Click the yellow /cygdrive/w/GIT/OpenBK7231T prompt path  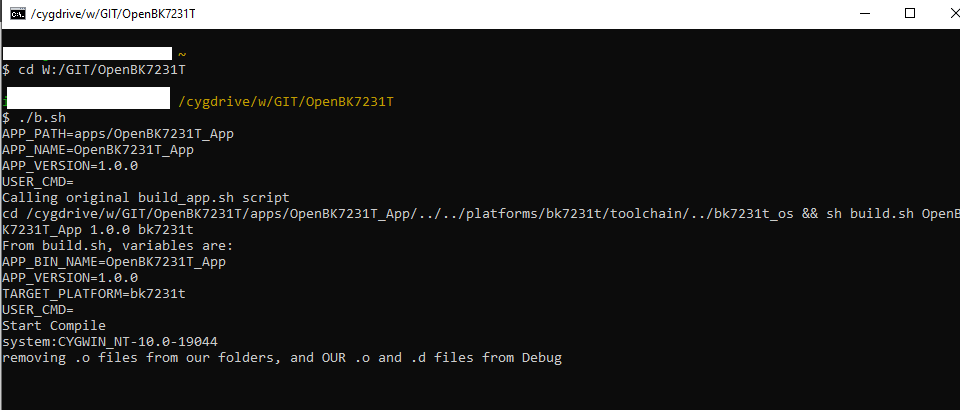[x=285, y=102]
